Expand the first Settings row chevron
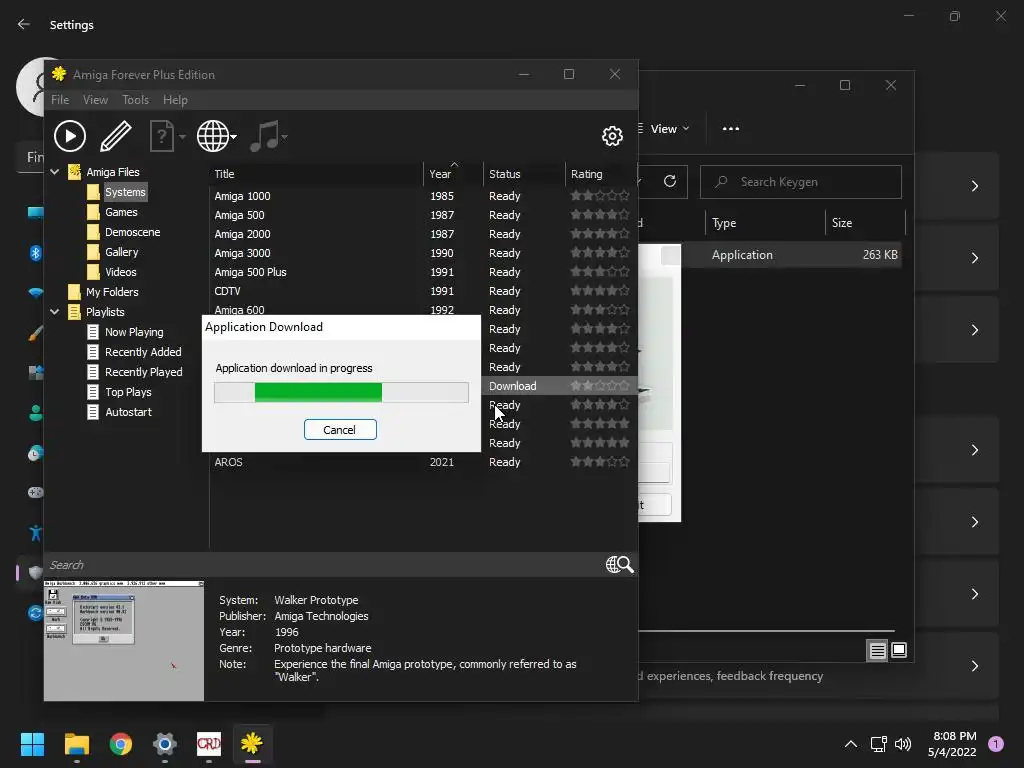The width and height of the screenshot is (1024, 768). 974,186
